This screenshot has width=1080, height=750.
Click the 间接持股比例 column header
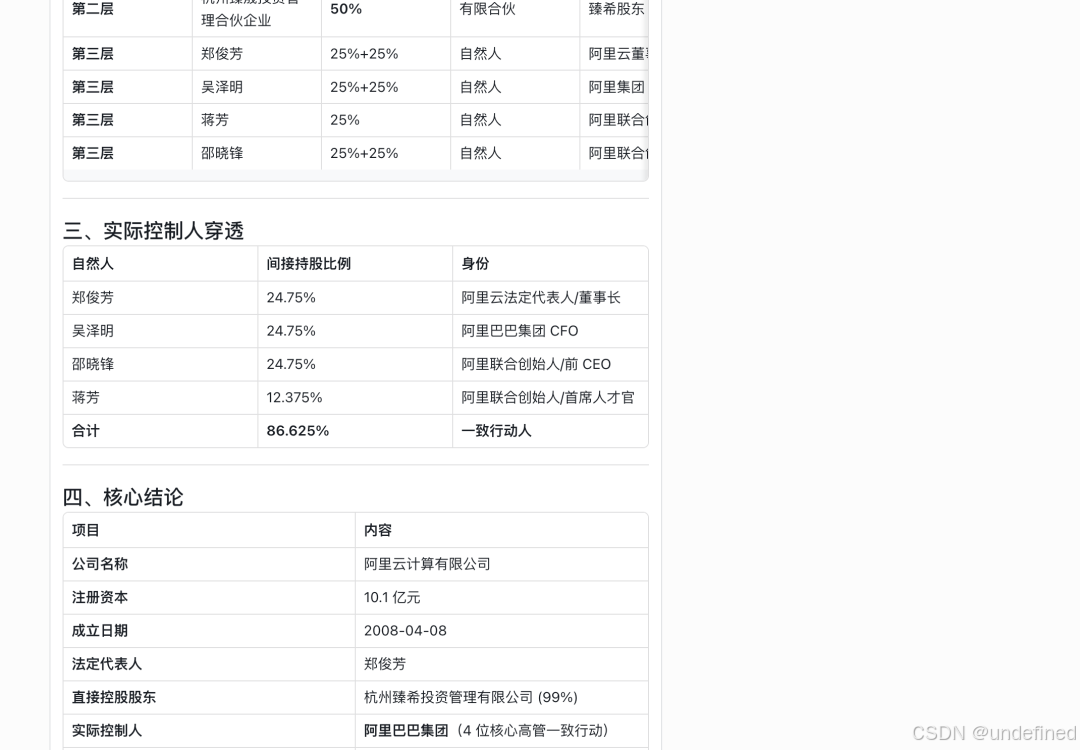(x=309, y=264)
